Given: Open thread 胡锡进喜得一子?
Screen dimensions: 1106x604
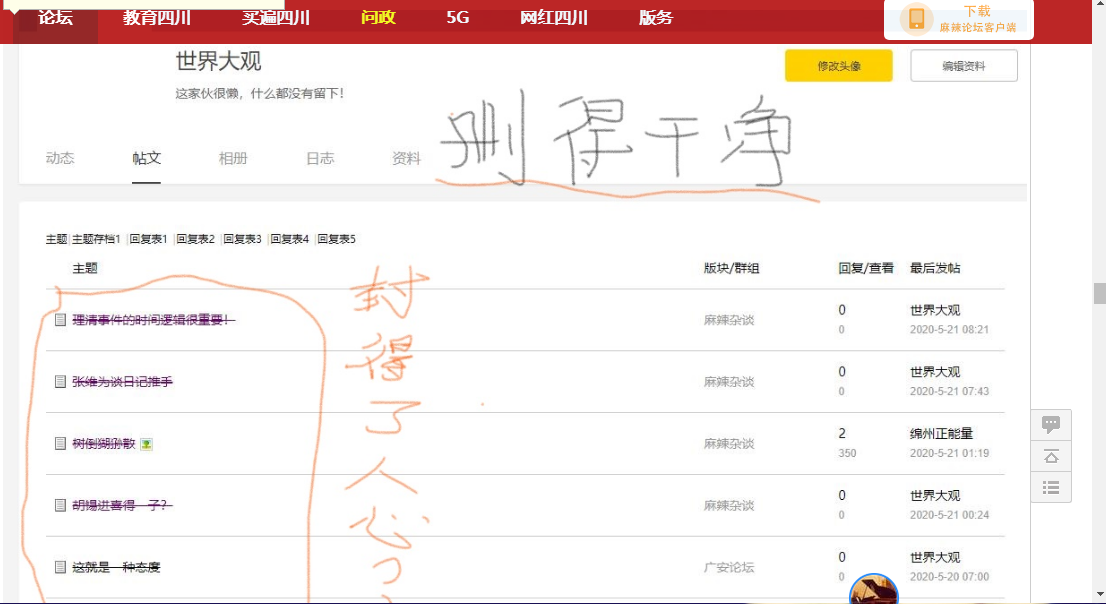Looking at the screenshot, I should pos(123,505).
